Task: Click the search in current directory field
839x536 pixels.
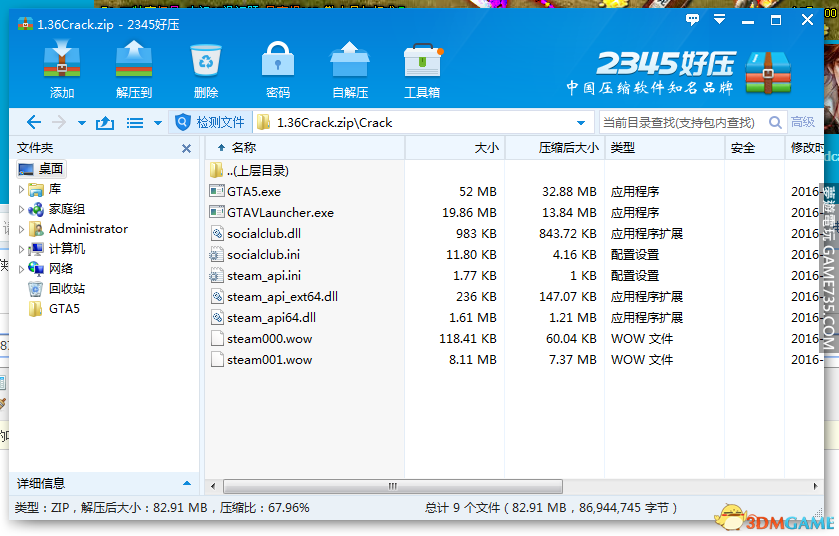Action: pyautogui.click(x=680, y=123)
